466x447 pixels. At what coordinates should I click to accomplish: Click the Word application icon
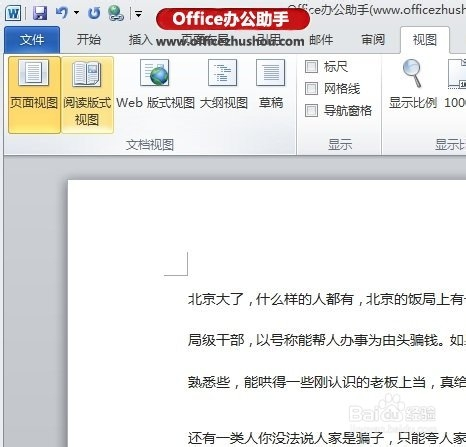tap(13, 13)
